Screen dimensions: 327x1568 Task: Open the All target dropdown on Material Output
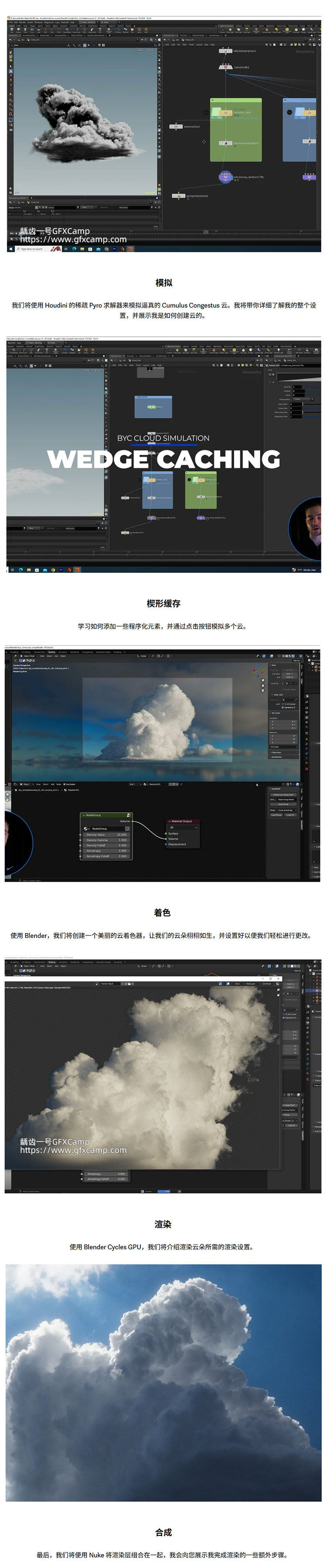click(183, 828)
